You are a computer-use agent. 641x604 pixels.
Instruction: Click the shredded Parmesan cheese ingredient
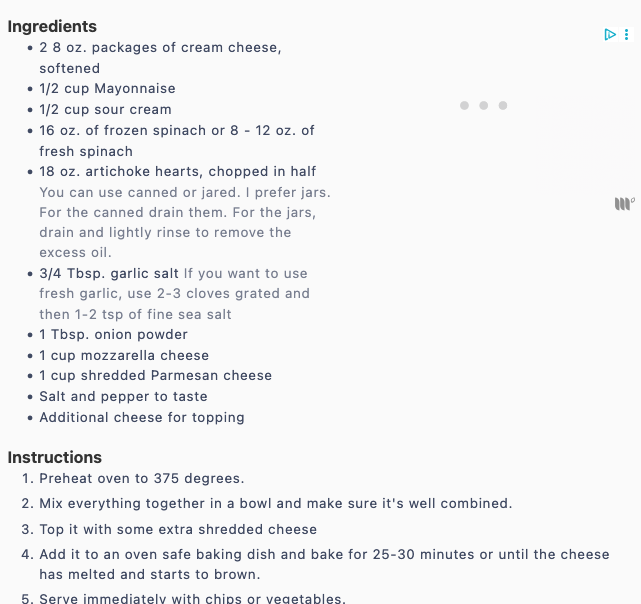pos(155,376)
